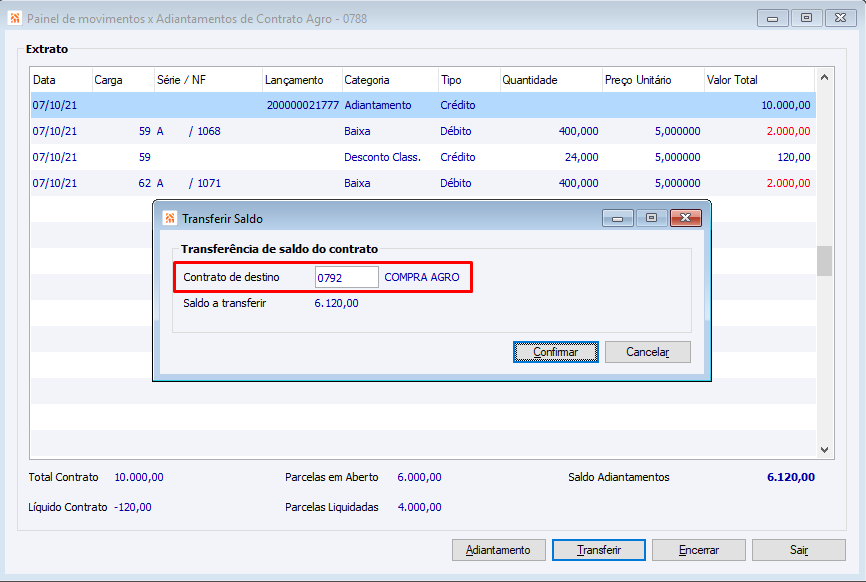
Task: Click the Transferir Saldo dialog app icon
Action: click(x=170, y=218)
